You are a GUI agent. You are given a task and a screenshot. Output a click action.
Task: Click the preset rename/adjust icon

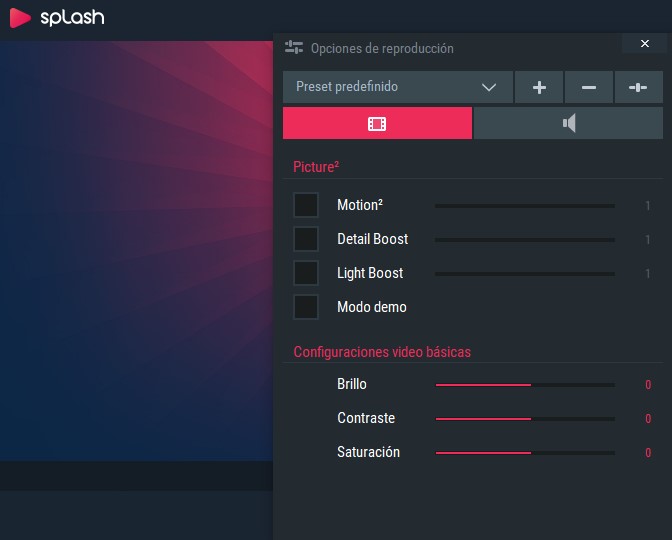click(638, 87)
